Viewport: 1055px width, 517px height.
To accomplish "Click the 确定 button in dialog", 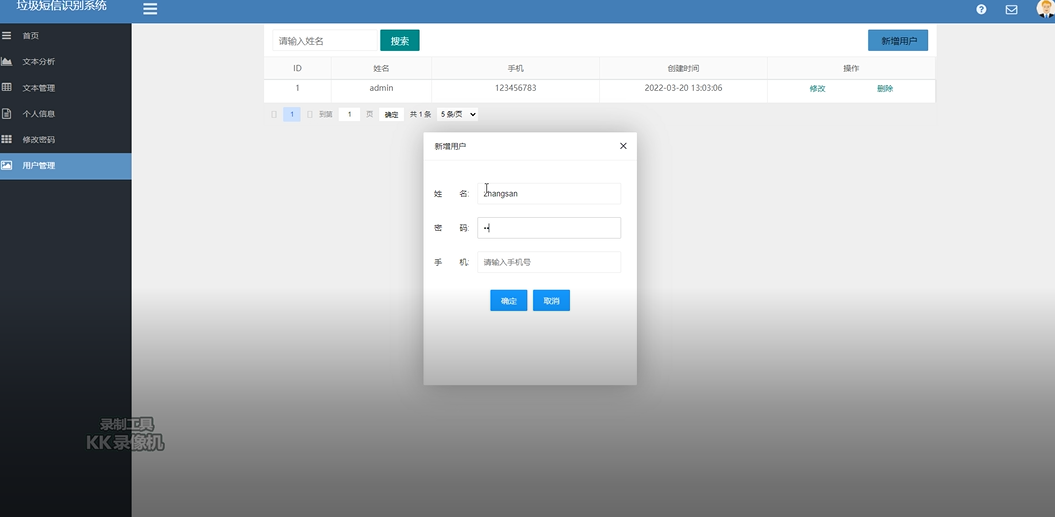I will (509, 300).
